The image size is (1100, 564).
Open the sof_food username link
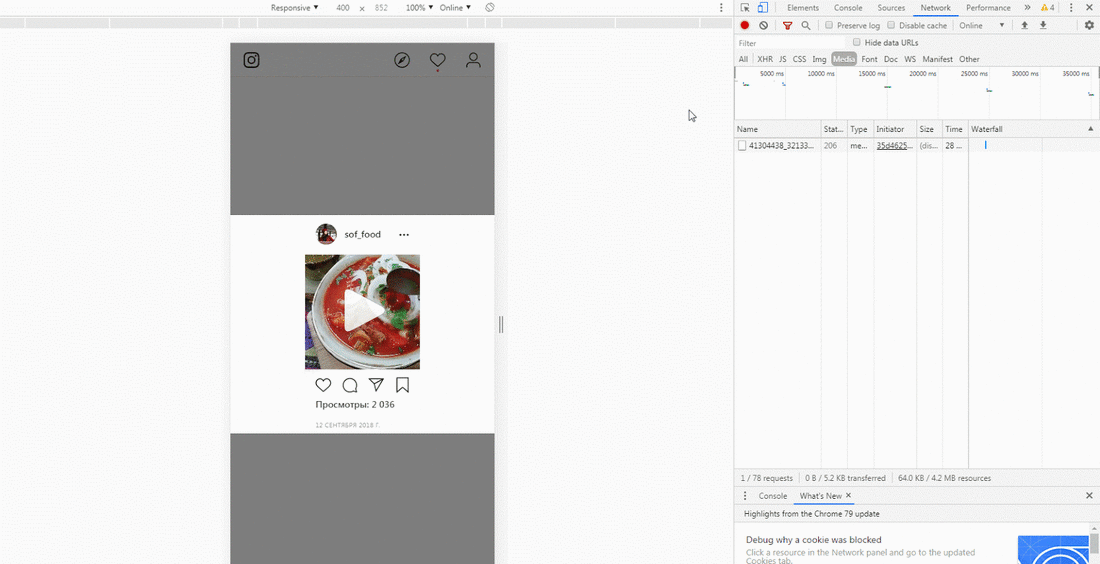pos(363,234)
